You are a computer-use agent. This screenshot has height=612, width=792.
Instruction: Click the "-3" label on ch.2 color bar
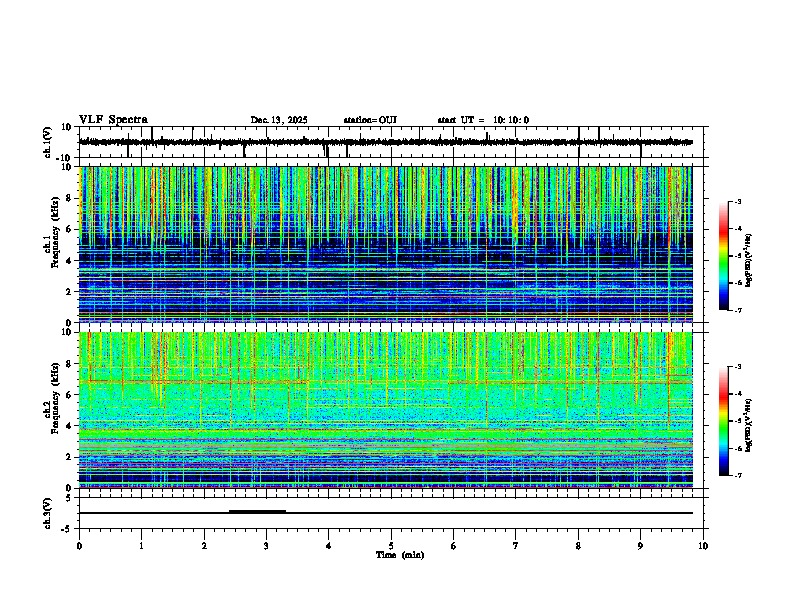tap(738, 367)
